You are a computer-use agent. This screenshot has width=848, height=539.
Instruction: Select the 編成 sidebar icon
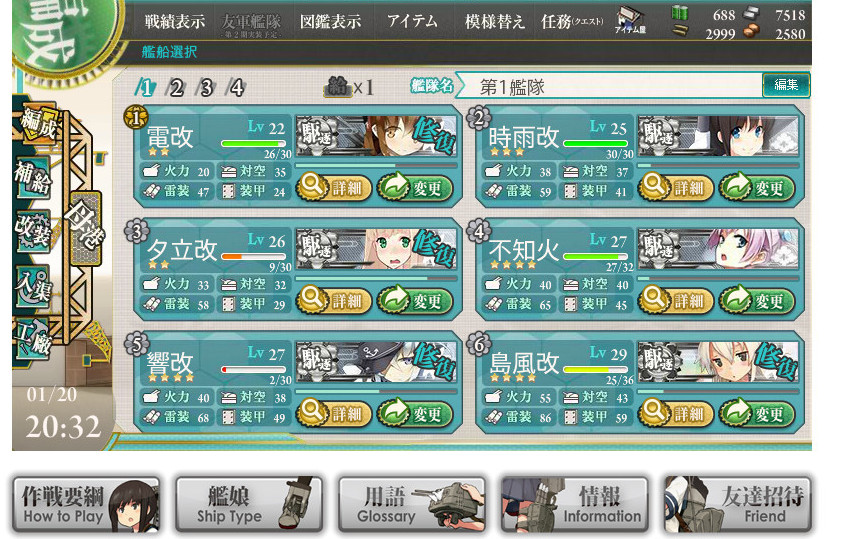[37, 125]
